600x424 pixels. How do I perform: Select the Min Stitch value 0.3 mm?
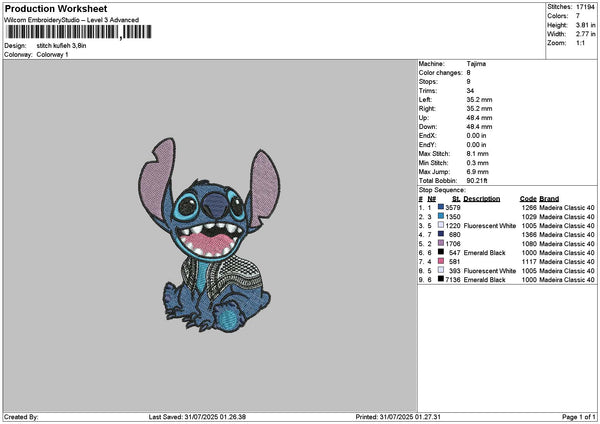click(x=478, y=163)
